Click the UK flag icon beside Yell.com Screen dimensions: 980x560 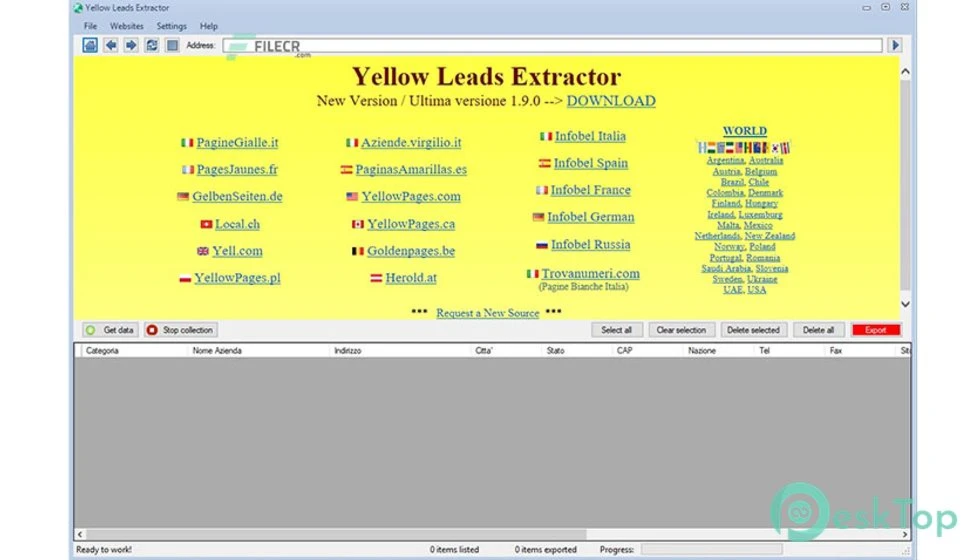[202, 251]
